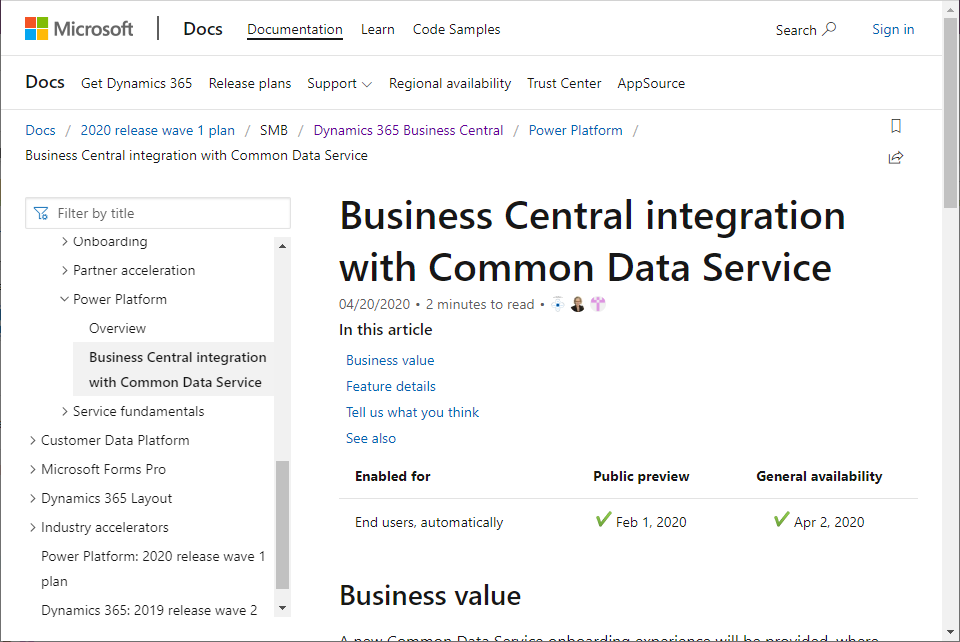960x642 pixels.
Task: Click the Microsoft logo
Action: pyautogui.click(x=79, y=29)
